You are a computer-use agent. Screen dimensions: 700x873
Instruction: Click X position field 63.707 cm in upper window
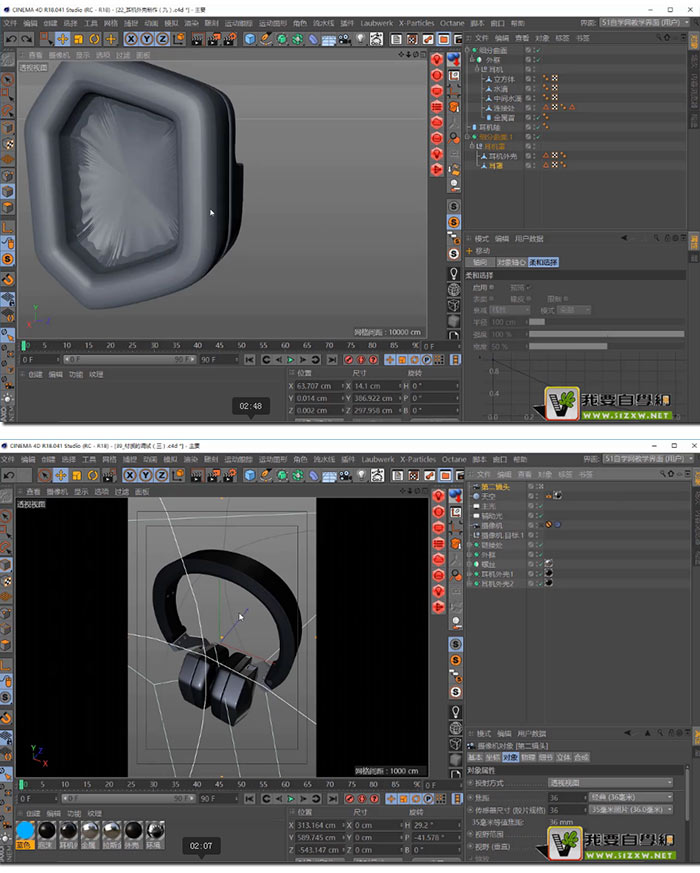[319, 386]
